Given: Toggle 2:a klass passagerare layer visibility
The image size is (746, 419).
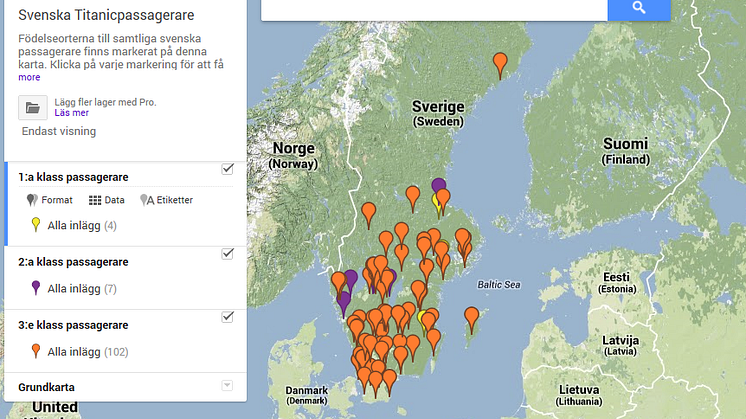Looking at the screenshot, I should (x=227, y=254).
